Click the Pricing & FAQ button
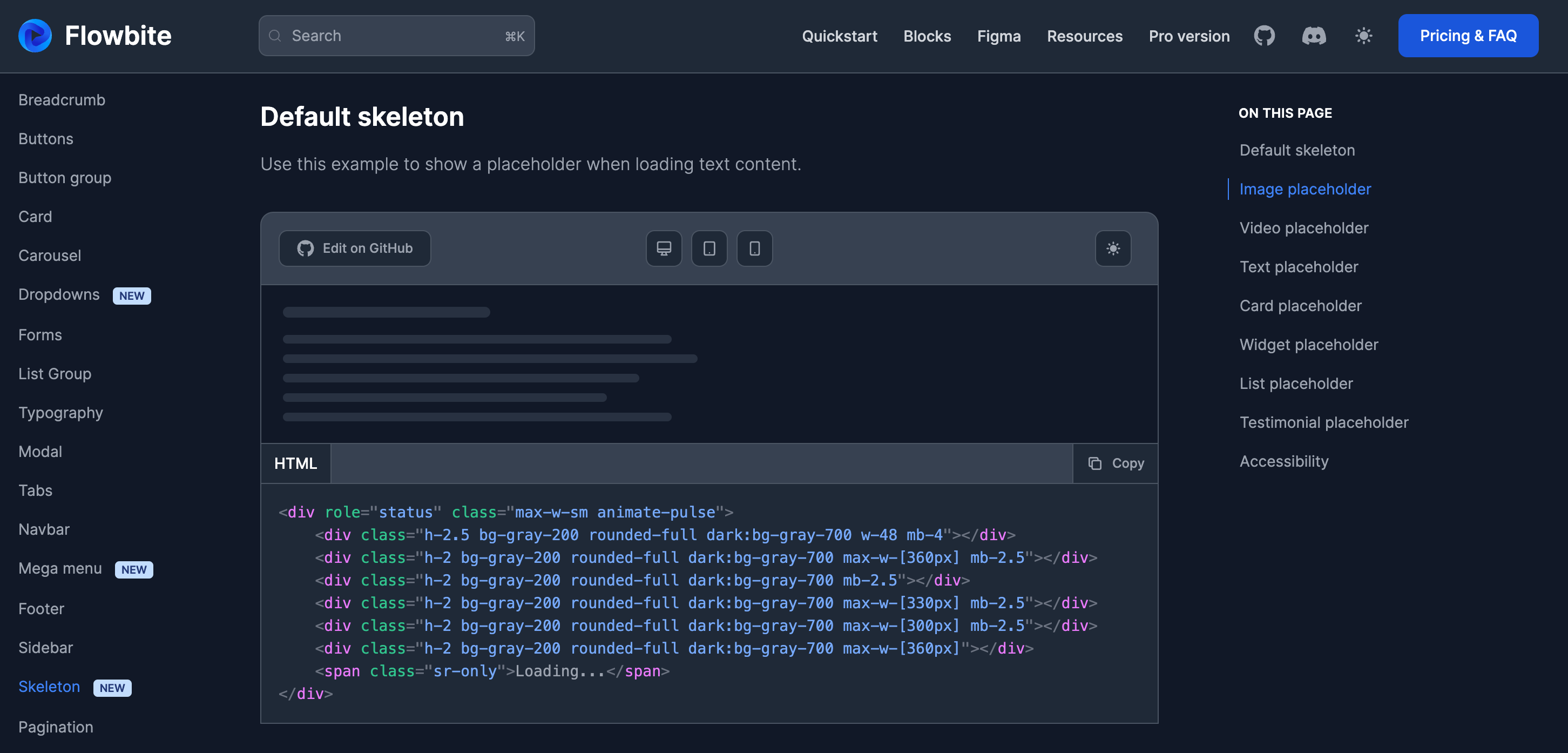The image size is (1568, 753). click(x=1468, y=36)
